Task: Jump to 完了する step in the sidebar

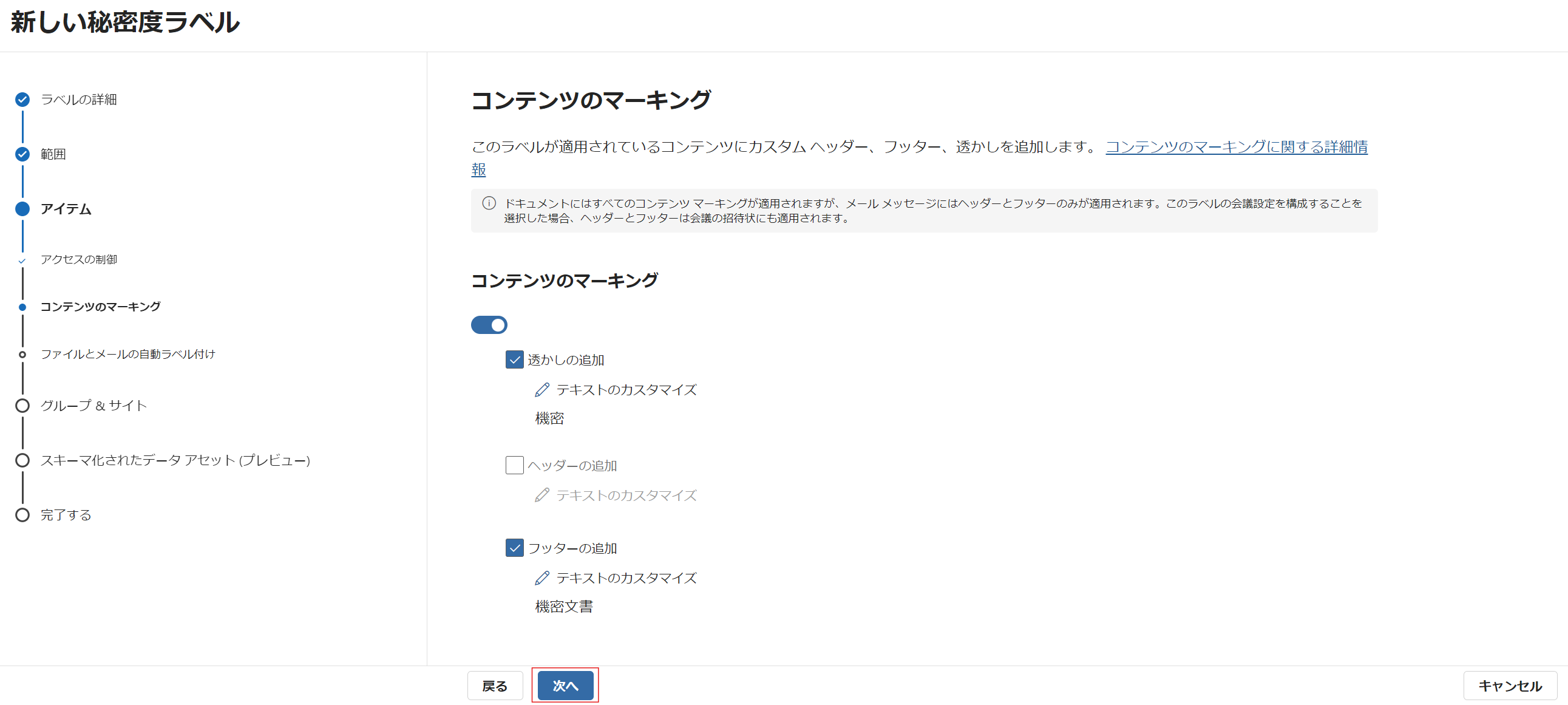Action: pyautogui.click(x=66, y=515)
